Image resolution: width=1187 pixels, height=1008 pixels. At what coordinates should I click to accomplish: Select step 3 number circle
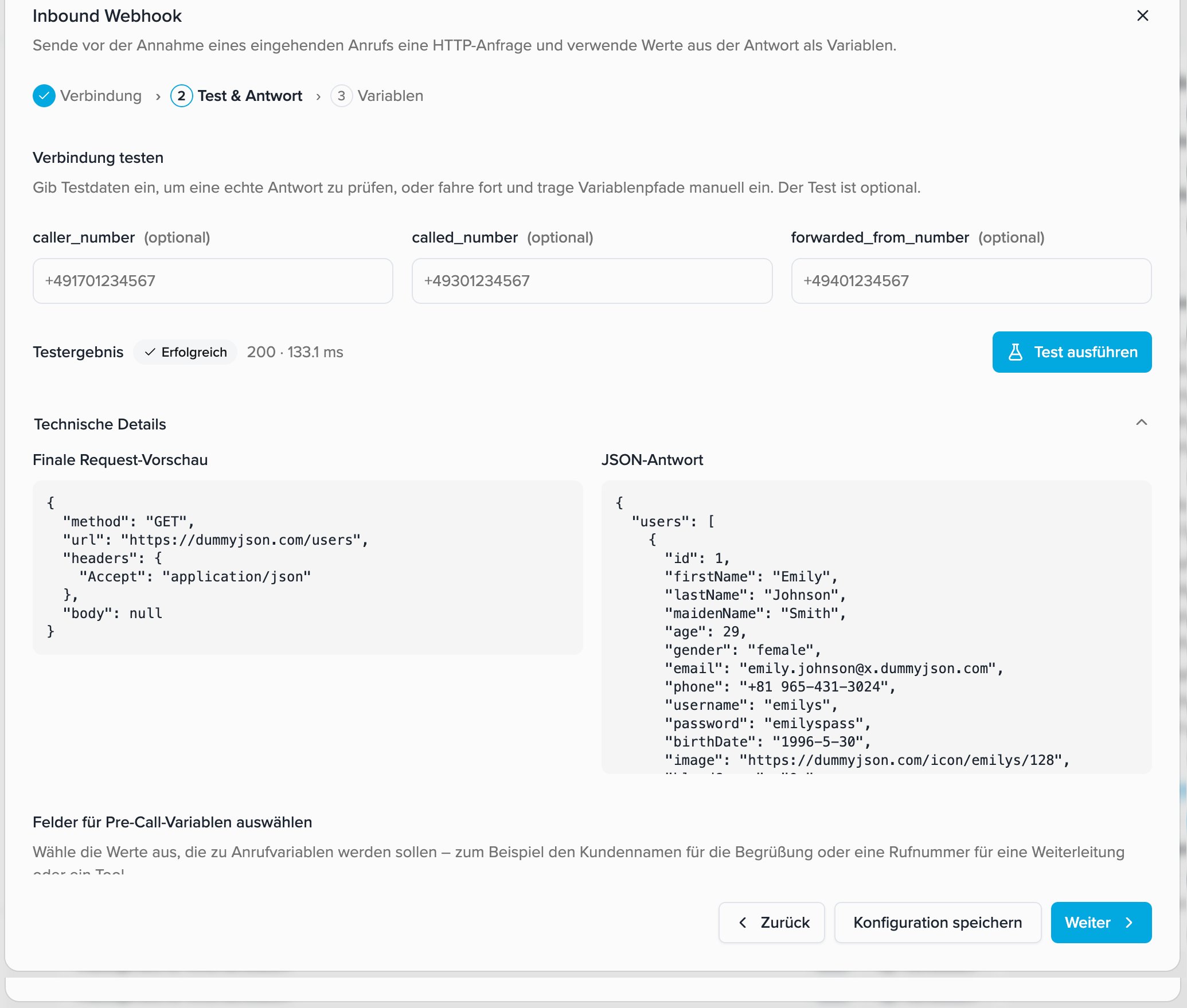341,96
